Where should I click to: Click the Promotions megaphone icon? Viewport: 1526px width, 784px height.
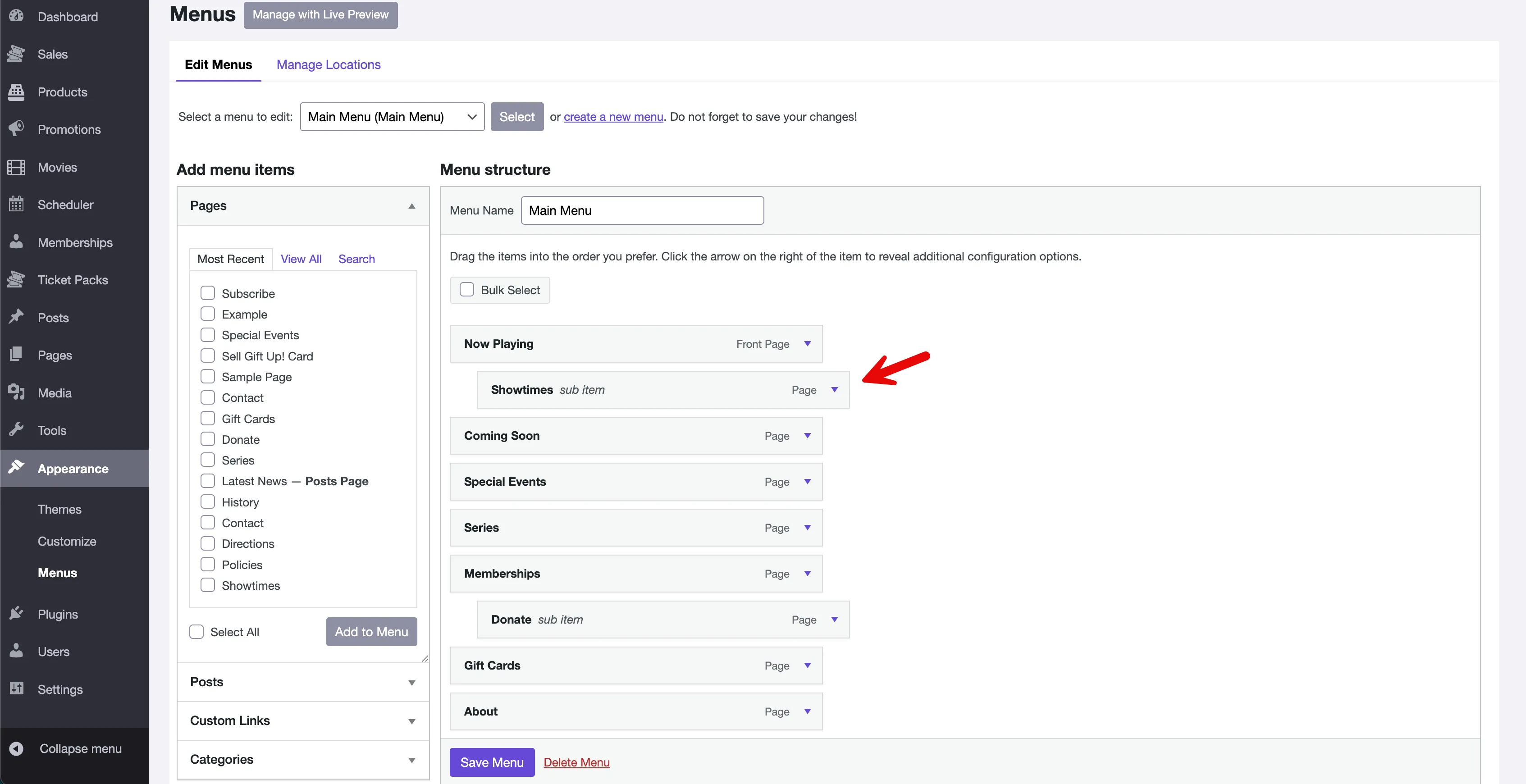[x=16, y=129]
